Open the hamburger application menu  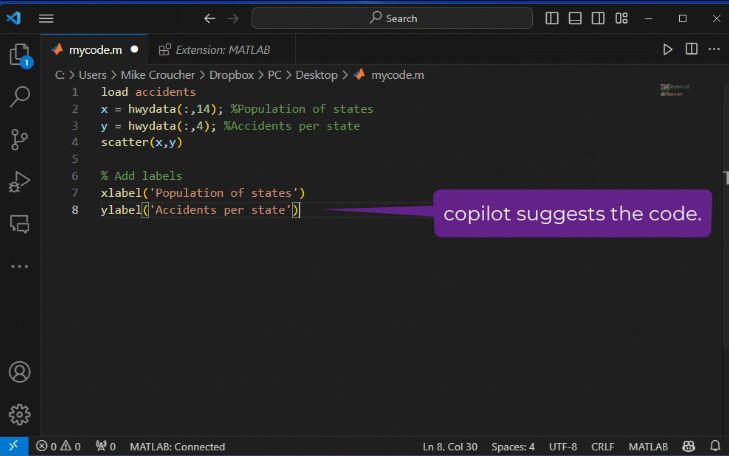coord(47,18)
